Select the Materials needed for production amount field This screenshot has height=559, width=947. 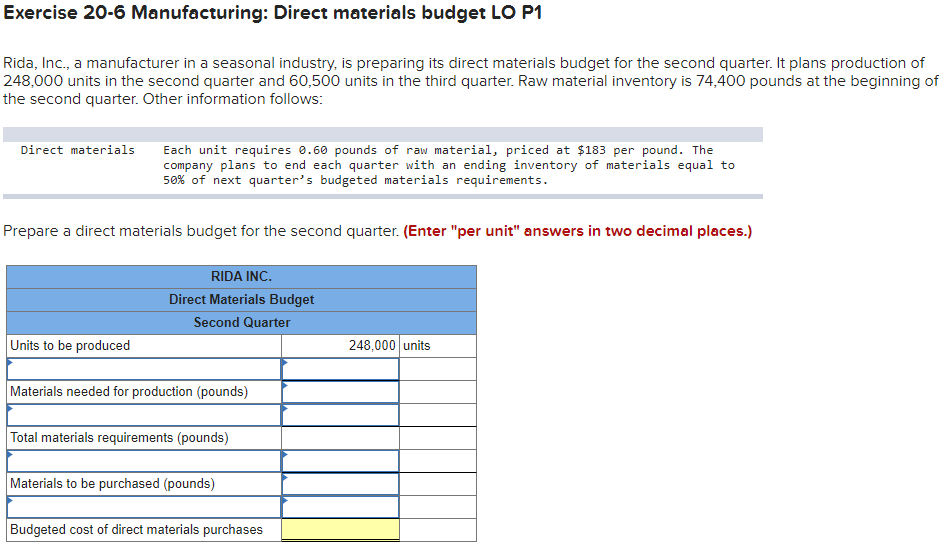click(x=341, y=392)
